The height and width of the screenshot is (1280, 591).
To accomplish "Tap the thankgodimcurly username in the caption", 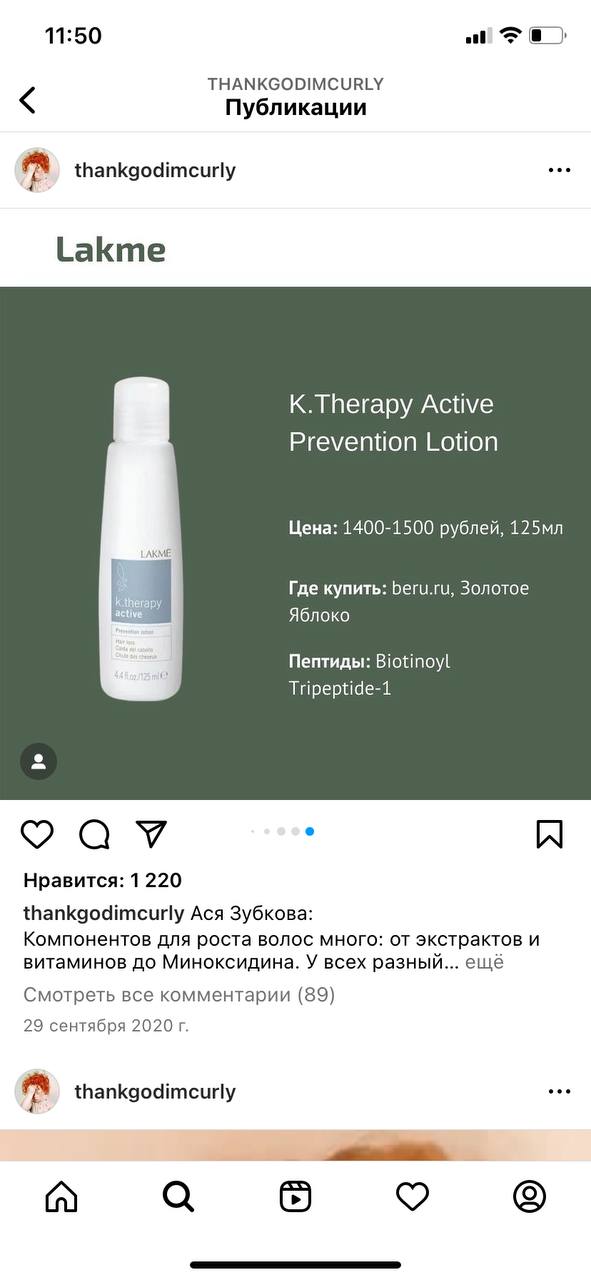I will 104,914.
